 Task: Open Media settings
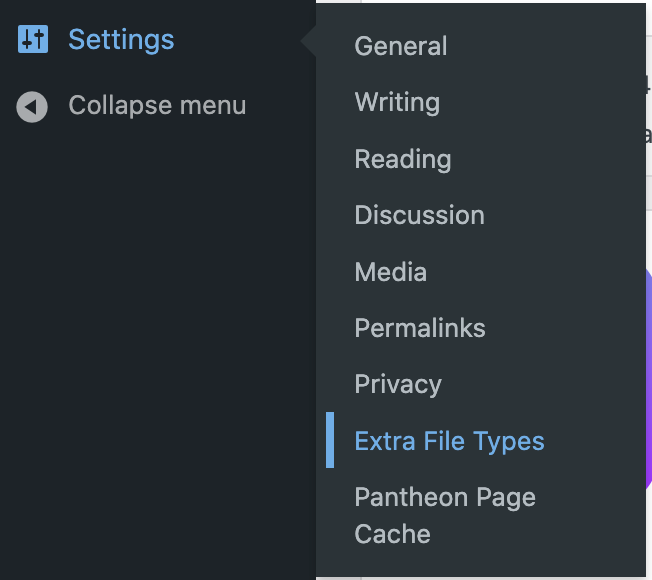point(390,272)
